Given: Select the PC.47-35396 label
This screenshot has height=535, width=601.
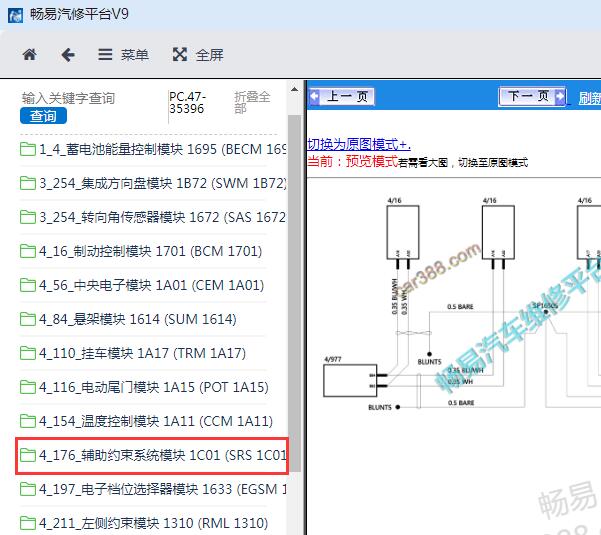Looking at the screenshot, I should click(187, 103).
